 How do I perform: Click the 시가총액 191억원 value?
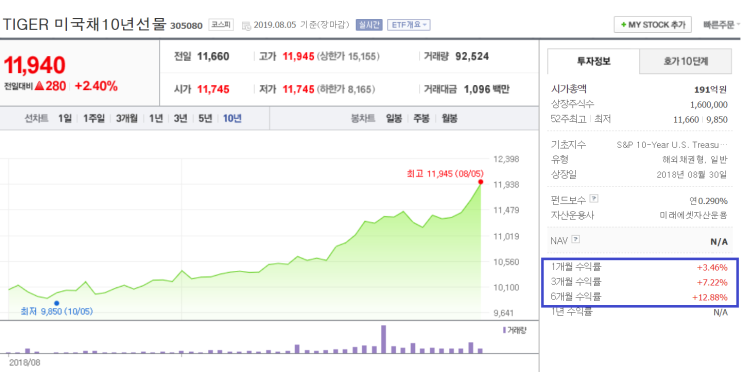711,90
